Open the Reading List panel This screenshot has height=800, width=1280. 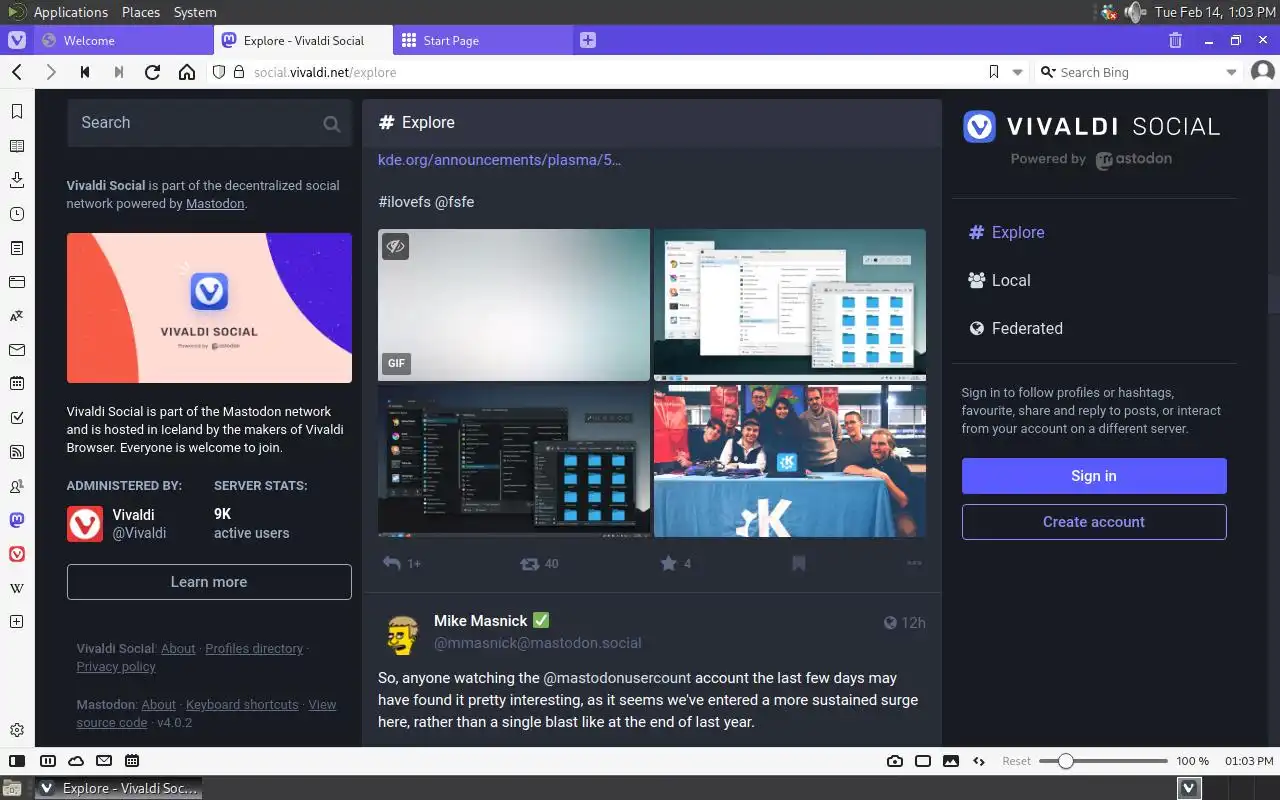[x=17, y=146]
